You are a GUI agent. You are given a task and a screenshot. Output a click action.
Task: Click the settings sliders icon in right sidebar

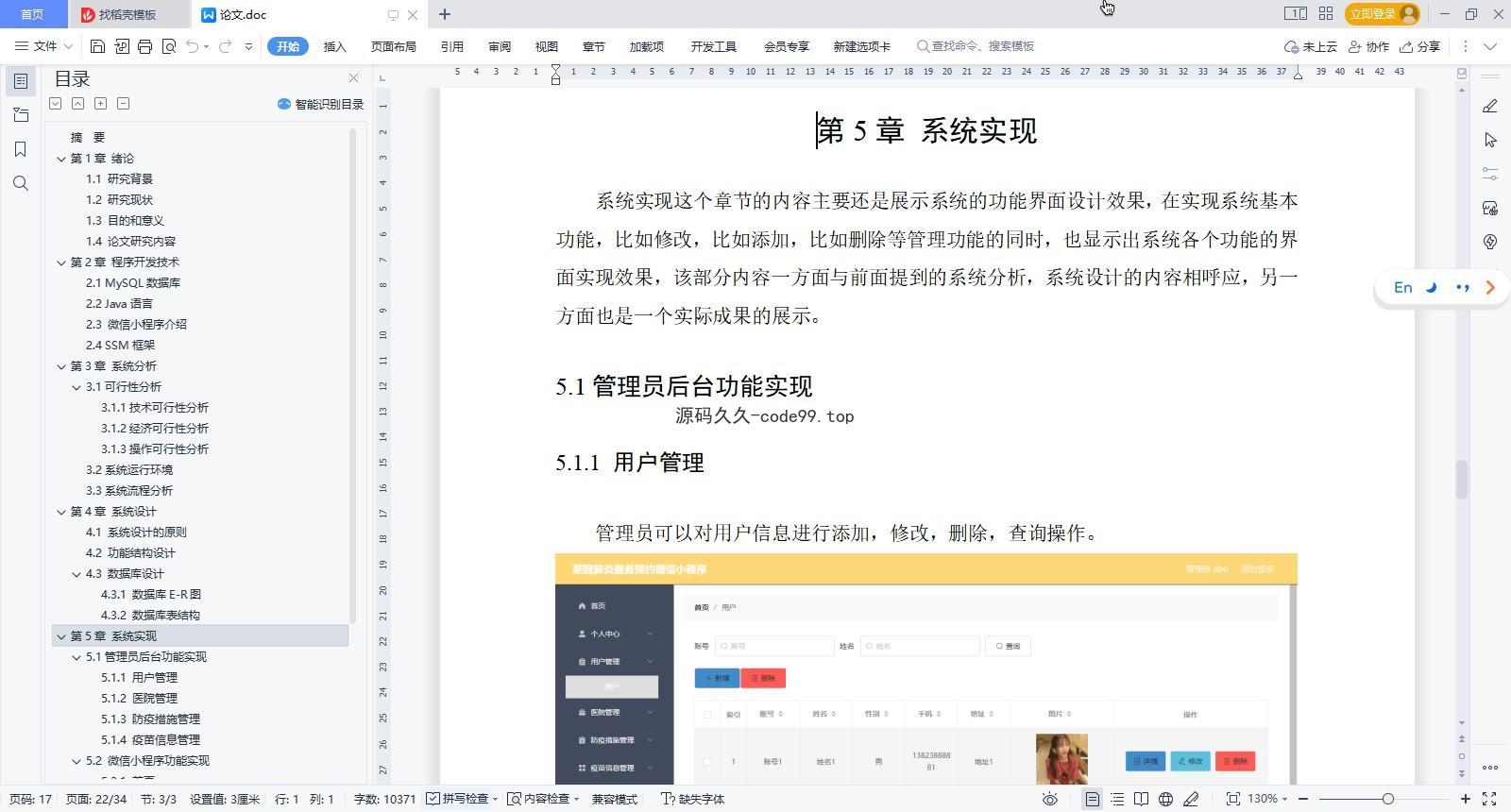click(x=1490, y=174)
